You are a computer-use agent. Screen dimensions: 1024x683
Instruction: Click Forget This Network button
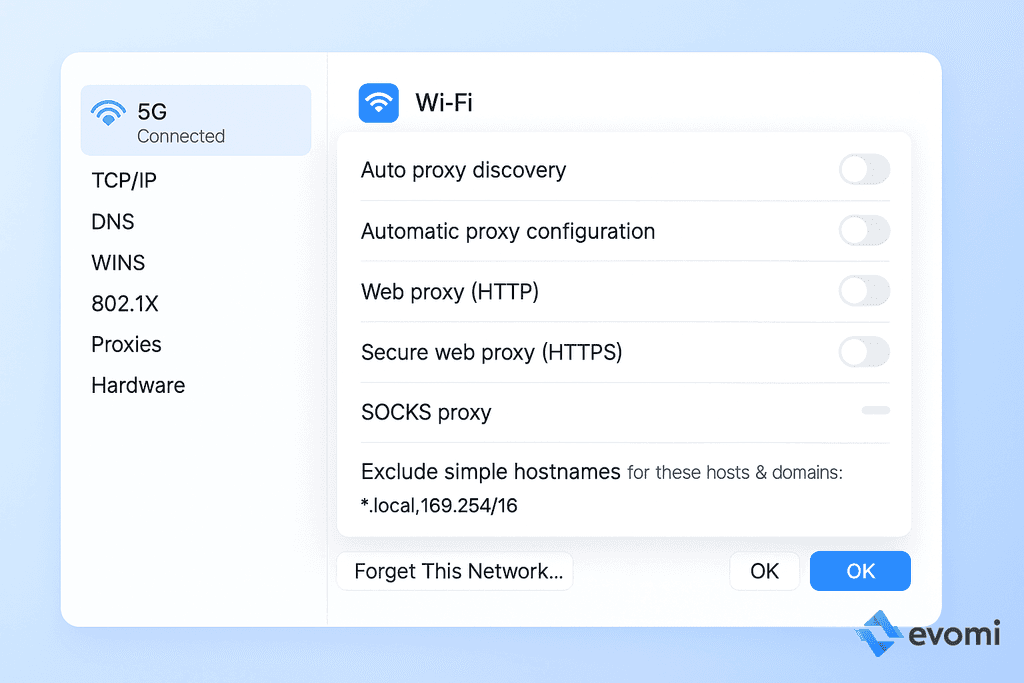[x=454, y=571]
